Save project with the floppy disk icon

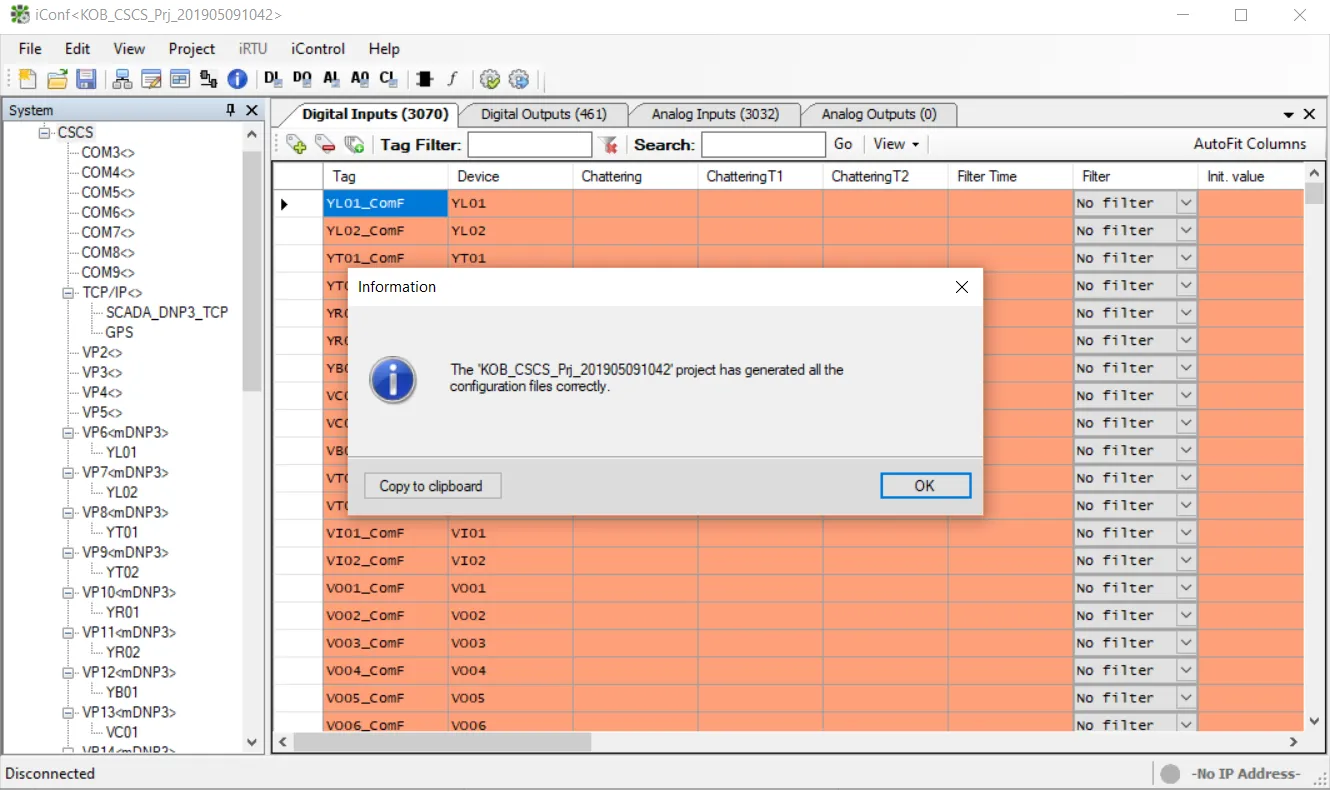(86, 79)
